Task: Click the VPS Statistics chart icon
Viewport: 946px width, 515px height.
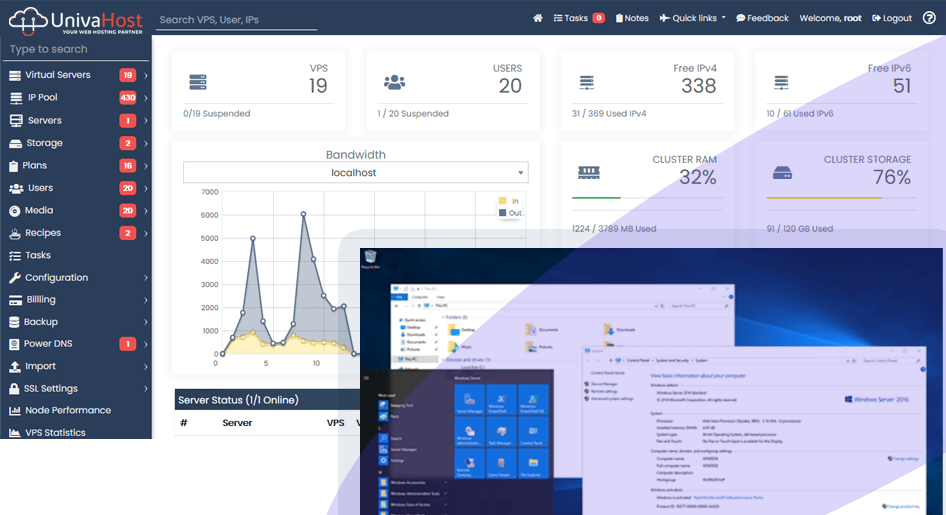Action: 15,433
